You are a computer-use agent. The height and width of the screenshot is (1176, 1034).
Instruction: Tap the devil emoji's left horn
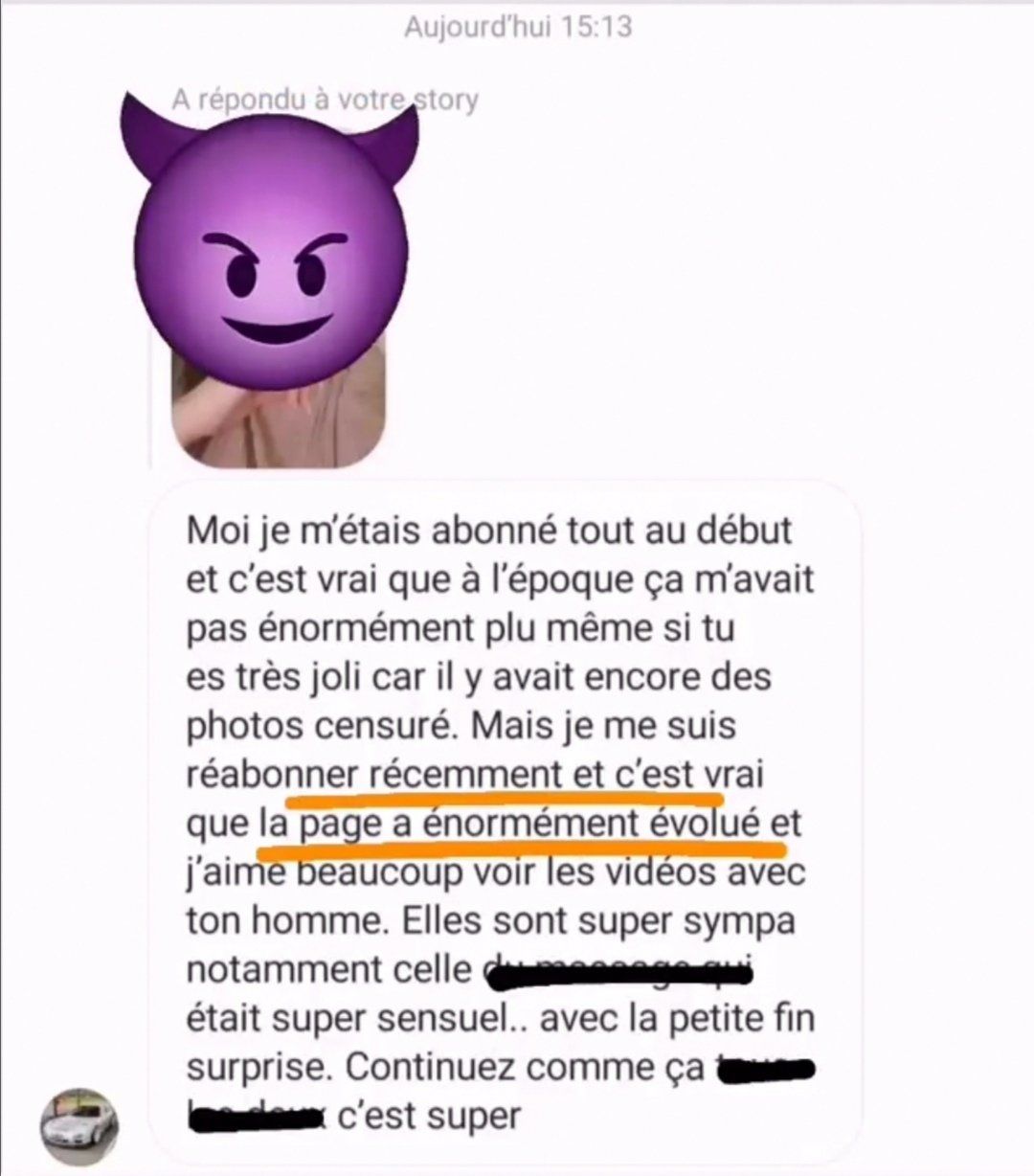pyautogui.click(x=158, y=137)
